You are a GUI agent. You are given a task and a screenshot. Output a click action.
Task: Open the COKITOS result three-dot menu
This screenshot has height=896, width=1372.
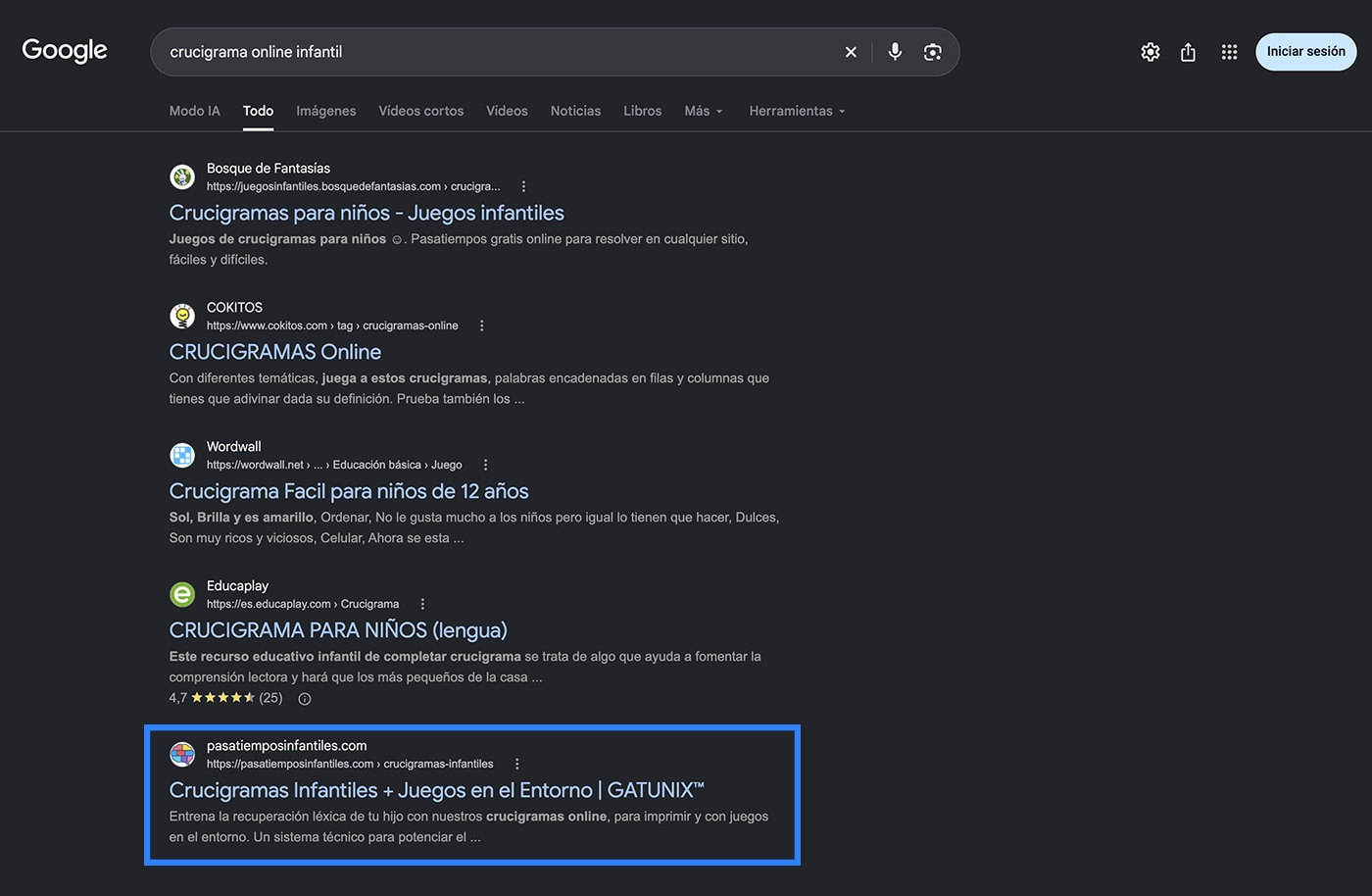(x=481, y=325)
